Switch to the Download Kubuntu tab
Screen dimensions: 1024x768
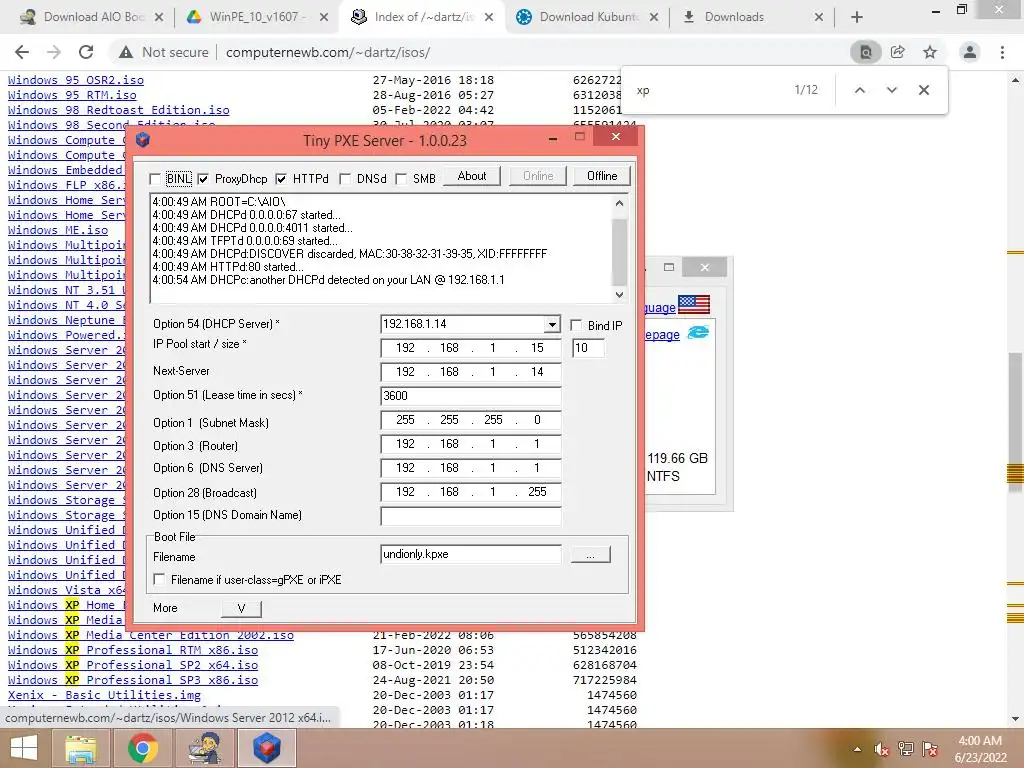point(587,17)
